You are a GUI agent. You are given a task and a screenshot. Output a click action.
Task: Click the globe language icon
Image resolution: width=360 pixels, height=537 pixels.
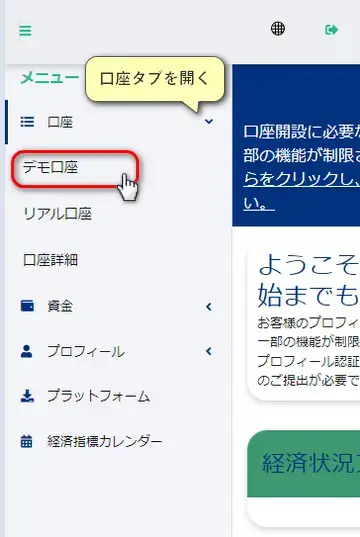[x=278, y=28]
